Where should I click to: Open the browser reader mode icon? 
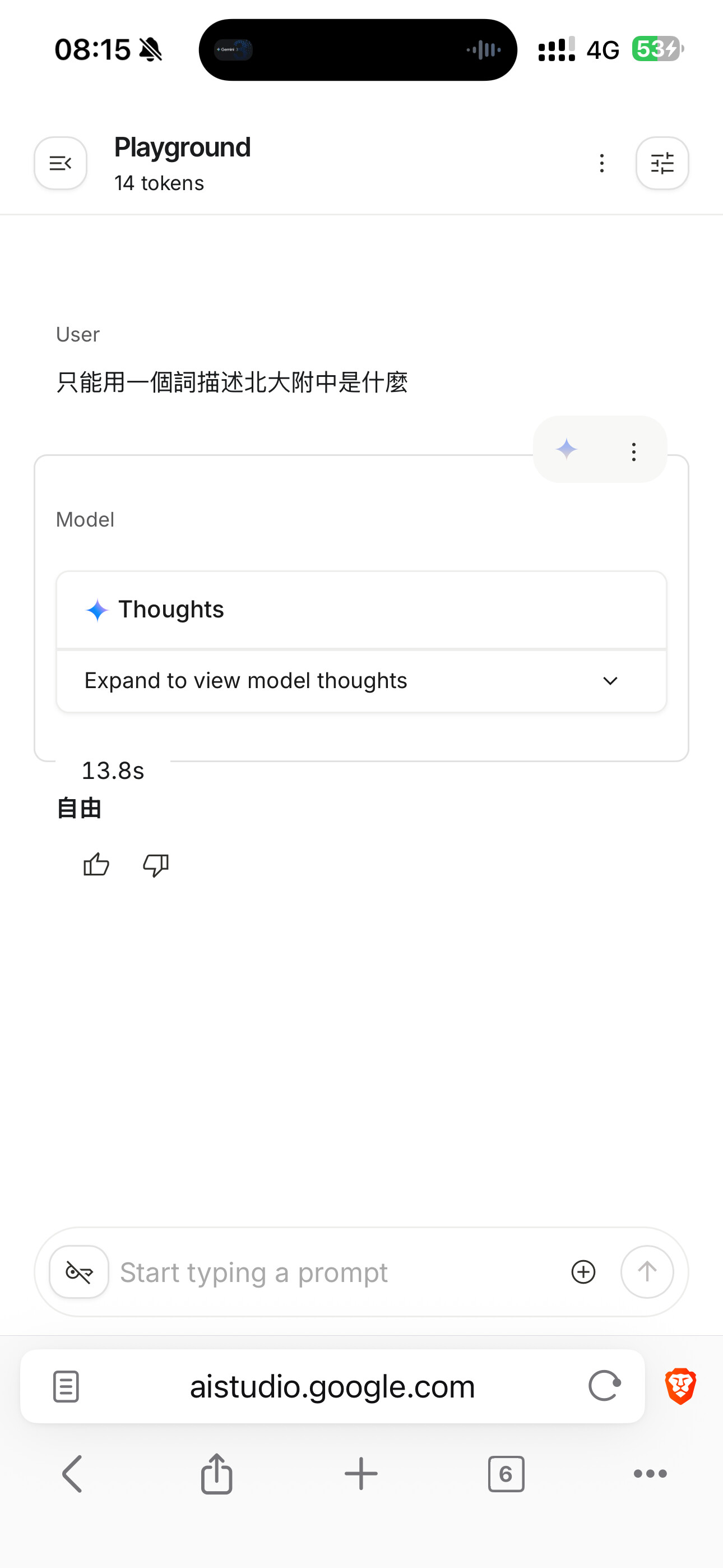coord(66,1387)
